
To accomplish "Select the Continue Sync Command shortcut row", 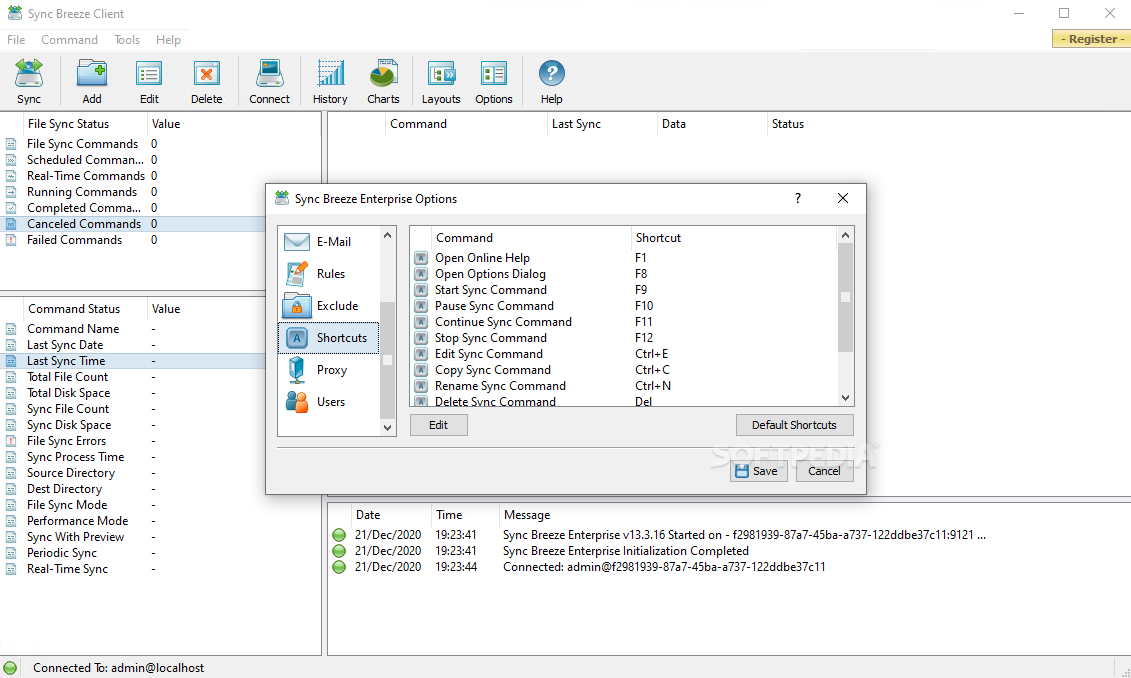I will point(623,322).
